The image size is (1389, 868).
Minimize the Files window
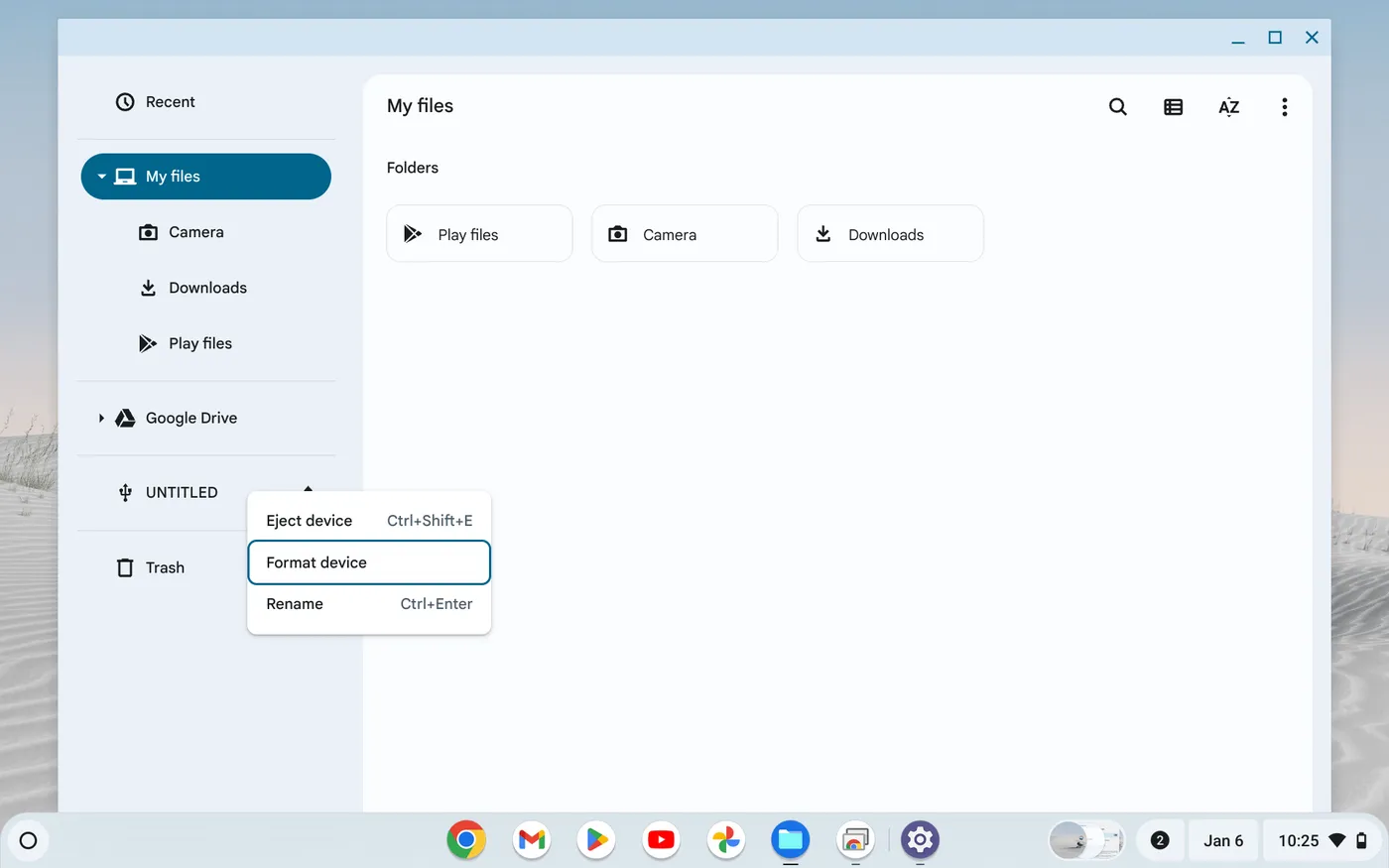click(1238, 38)
